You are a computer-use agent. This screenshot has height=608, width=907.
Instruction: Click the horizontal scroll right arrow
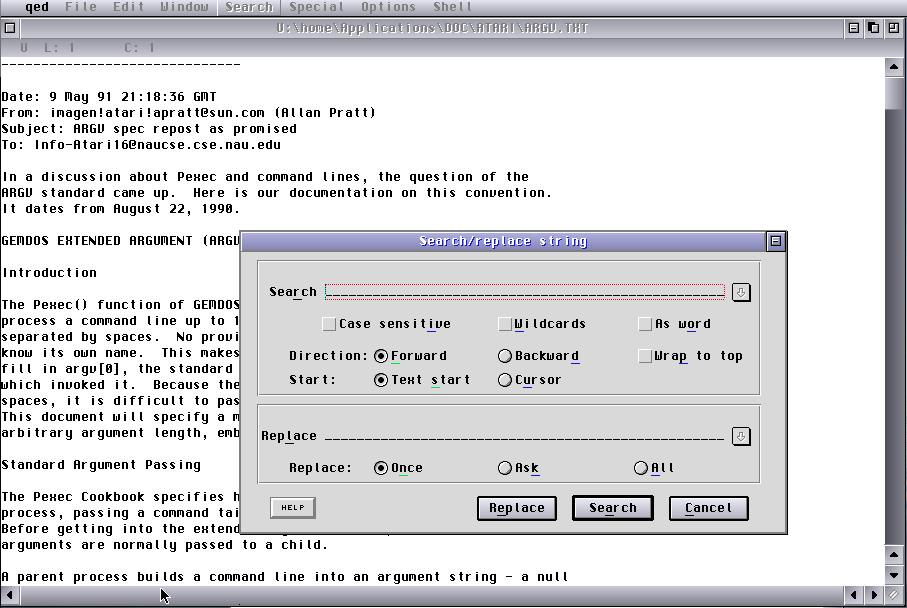click(872, 596)
